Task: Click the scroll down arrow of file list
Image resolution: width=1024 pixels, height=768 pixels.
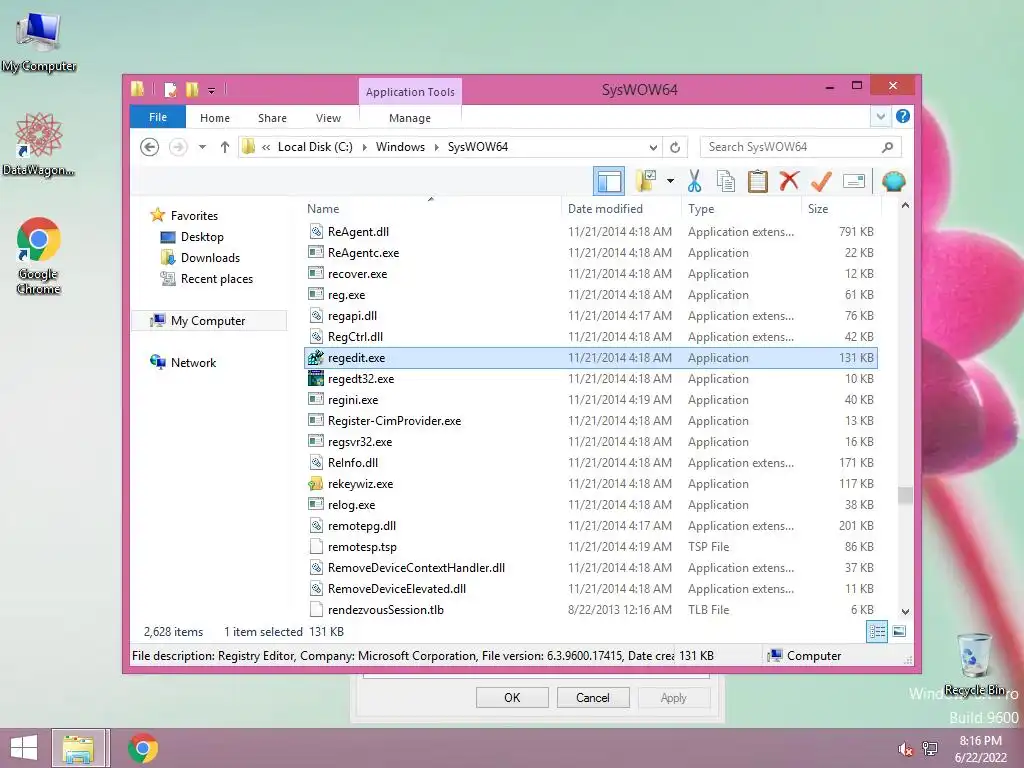Action: [905, 611]
